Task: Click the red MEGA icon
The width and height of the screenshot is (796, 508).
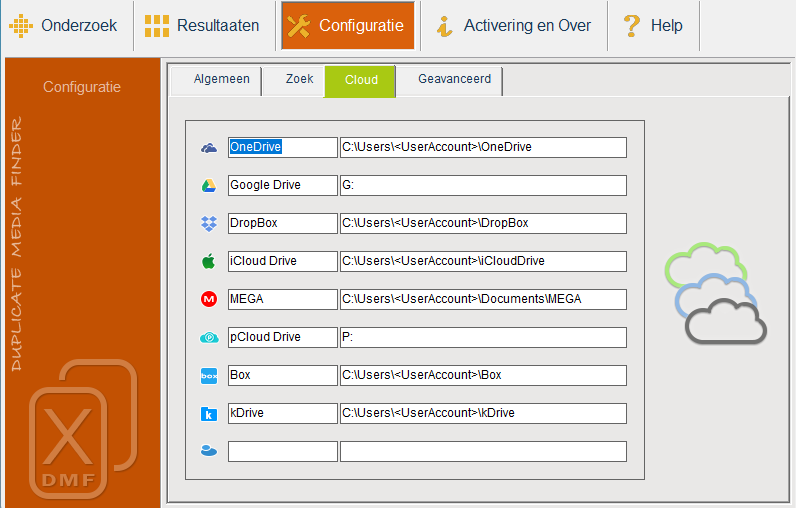Action: 209,299
